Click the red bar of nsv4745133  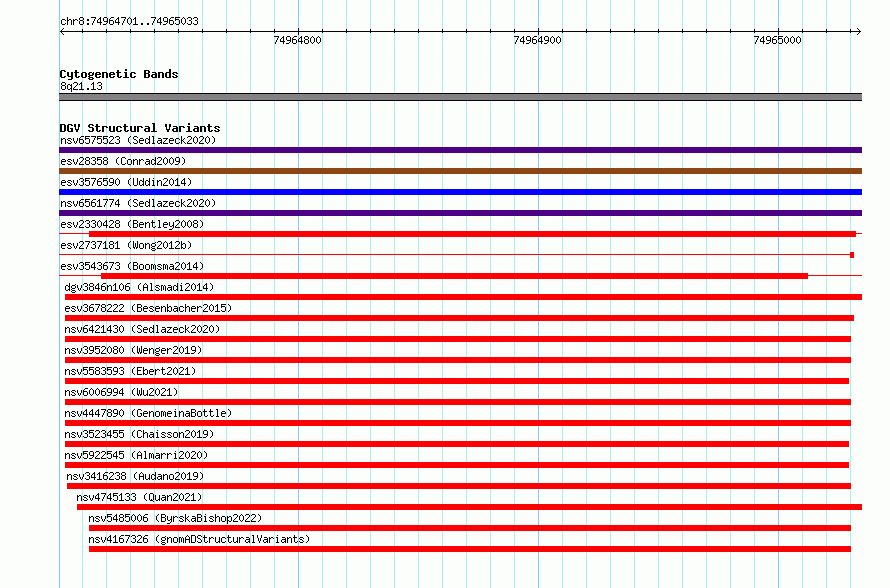pos(469,507)
